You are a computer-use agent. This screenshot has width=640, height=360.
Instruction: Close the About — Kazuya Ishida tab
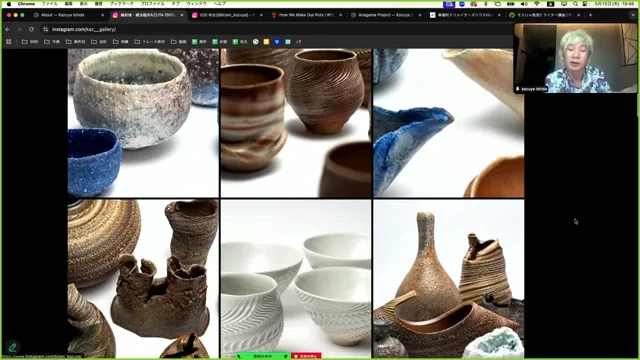pos(102,15)
